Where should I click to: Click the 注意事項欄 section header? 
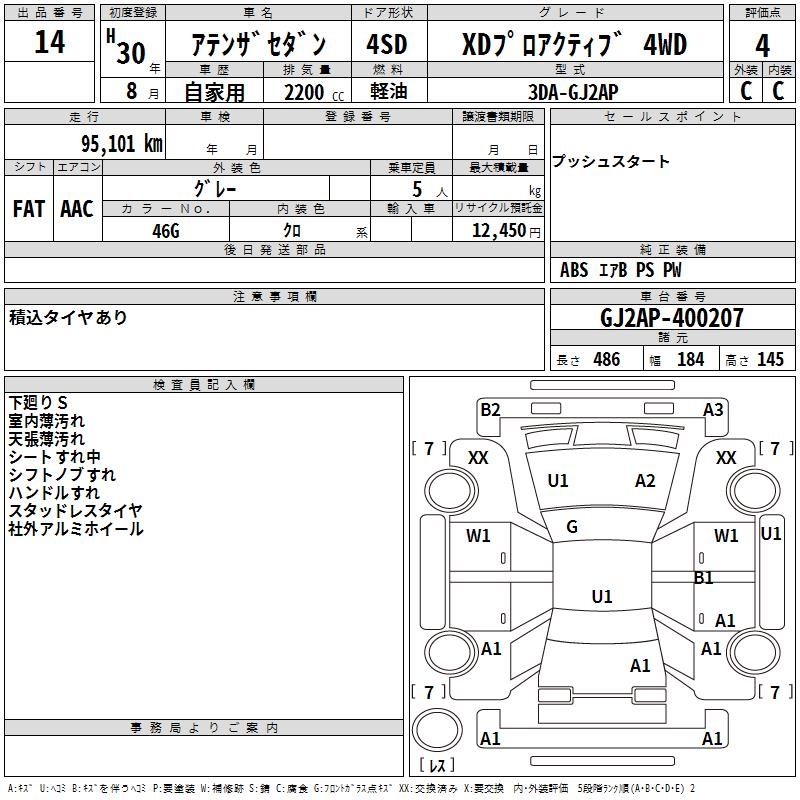click(x=274, y=296)
